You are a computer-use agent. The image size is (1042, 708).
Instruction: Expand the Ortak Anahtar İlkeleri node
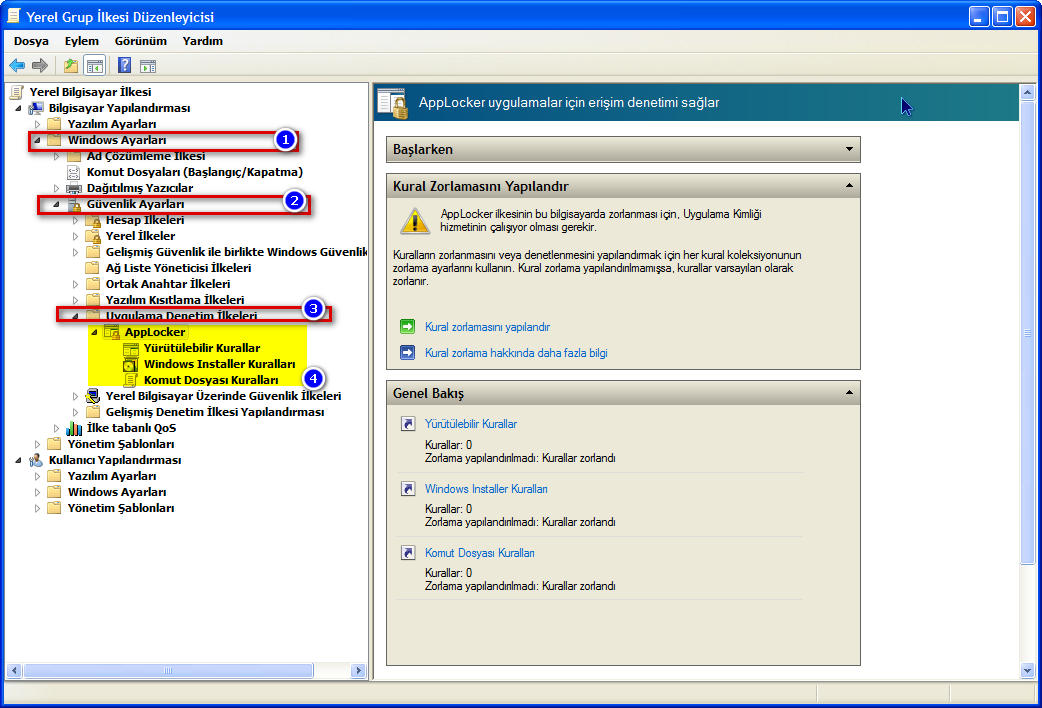coord(75,284)
